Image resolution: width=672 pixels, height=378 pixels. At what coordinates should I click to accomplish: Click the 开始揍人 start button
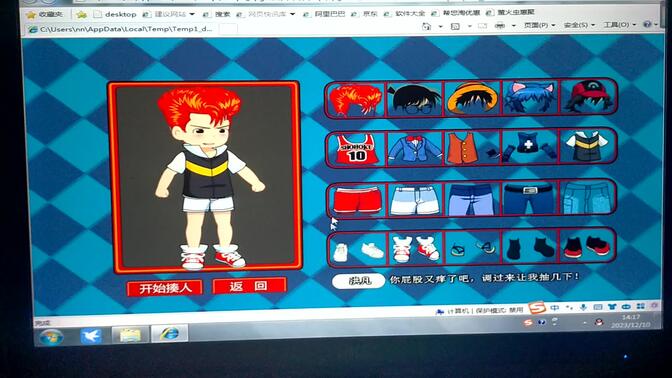tap(165, 288)
